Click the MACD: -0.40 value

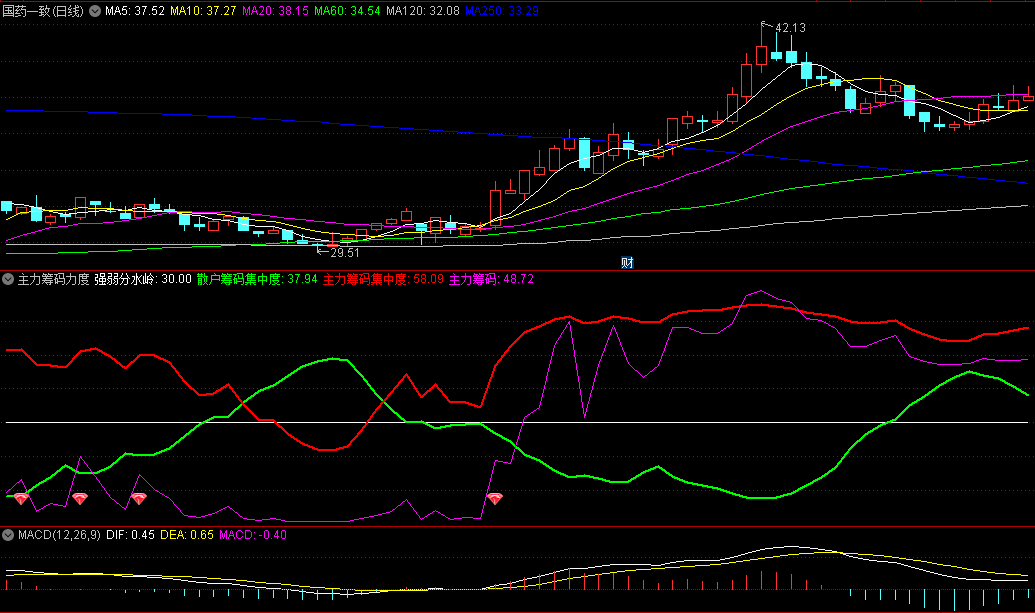tap(253, 535)
